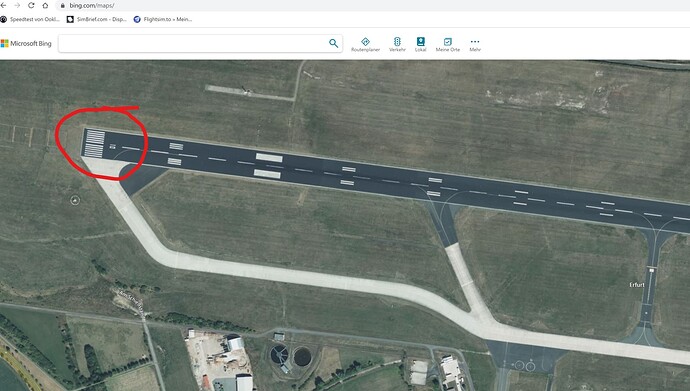The height and width of the screenshot is (391, 690).
Task: Open Mehr more options menu
Action: coord(475,44)
